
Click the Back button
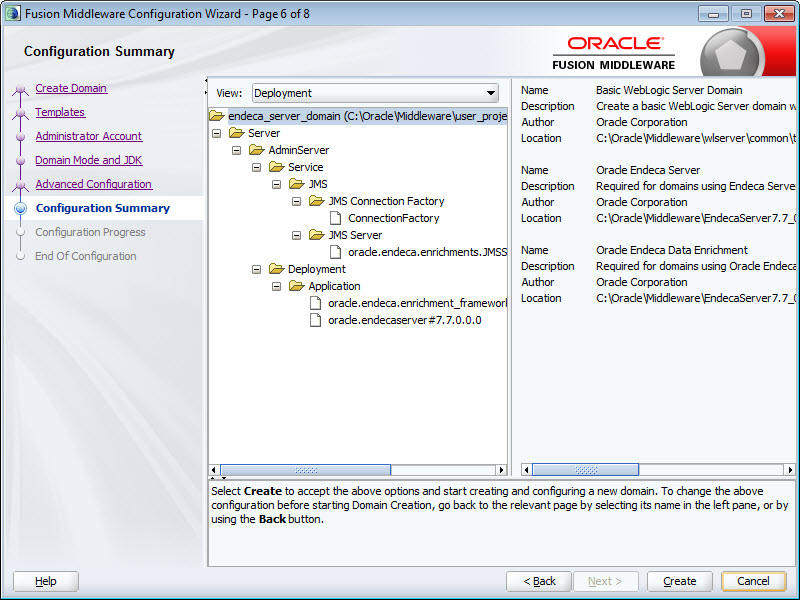[x=539, y=581]
